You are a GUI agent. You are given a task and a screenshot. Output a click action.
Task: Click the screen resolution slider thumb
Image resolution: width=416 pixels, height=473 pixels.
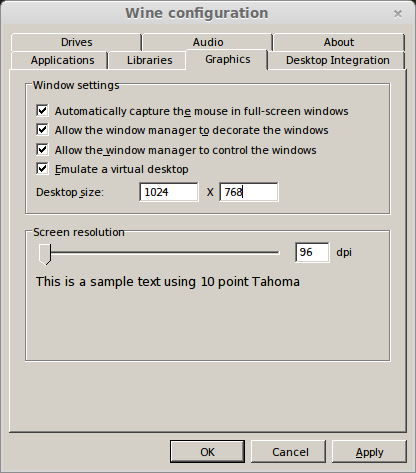point(45,254)
